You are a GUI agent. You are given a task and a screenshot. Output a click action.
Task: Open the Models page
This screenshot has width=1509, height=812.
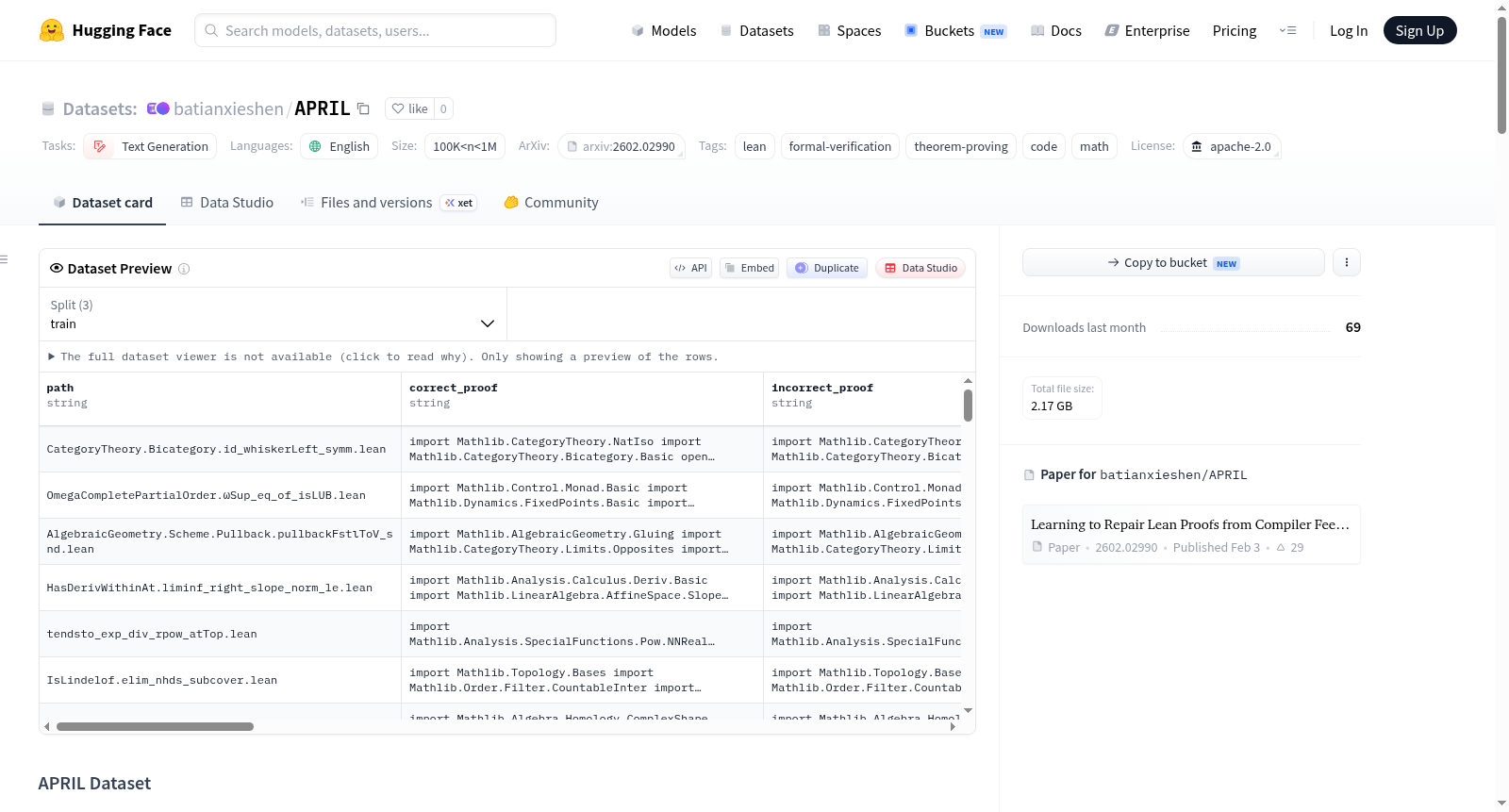pos(664,30)
